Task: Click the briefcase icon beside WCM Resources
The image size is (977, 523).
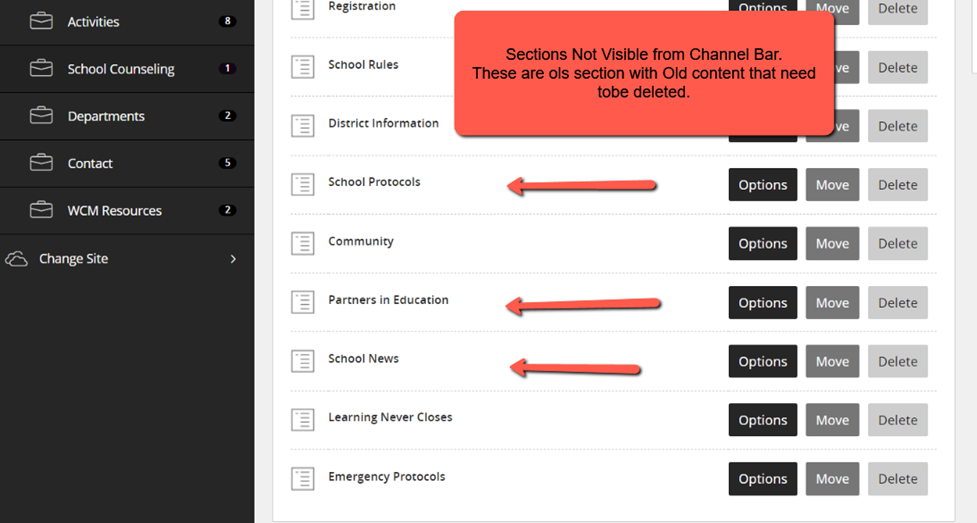Action: coord(41,210)
